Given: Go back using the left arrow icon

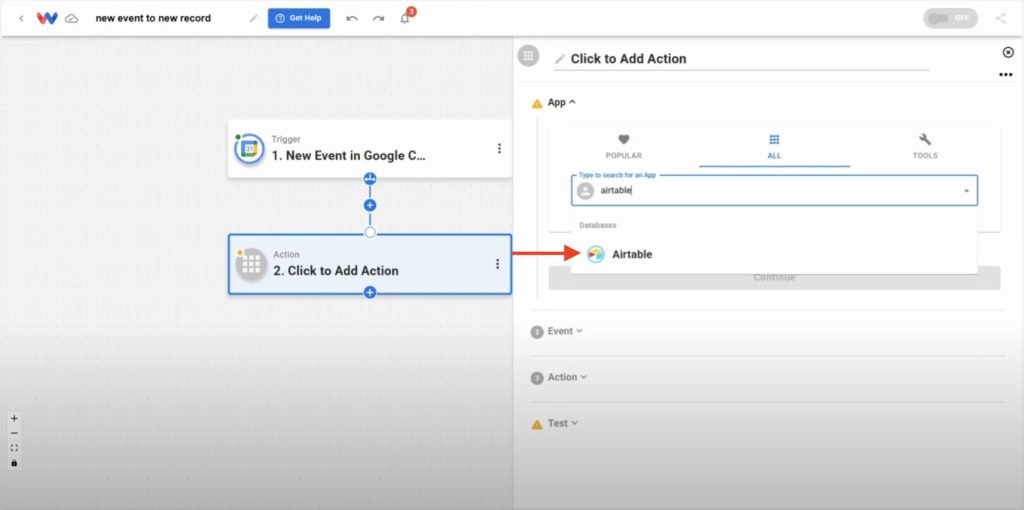Looking at the screenshot, I should (21, 18).
